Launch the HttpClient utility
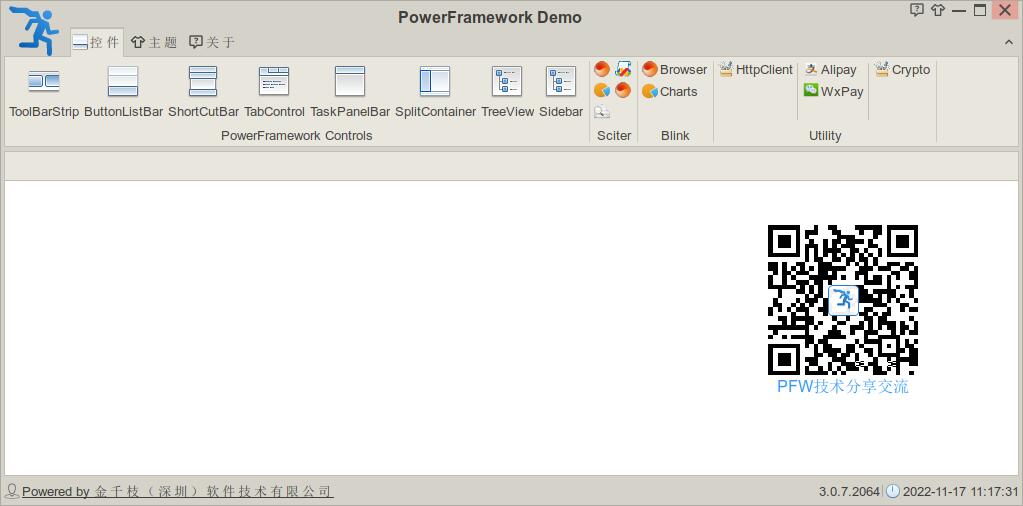This screenshot has height=506, width=1023. (756, 69)
